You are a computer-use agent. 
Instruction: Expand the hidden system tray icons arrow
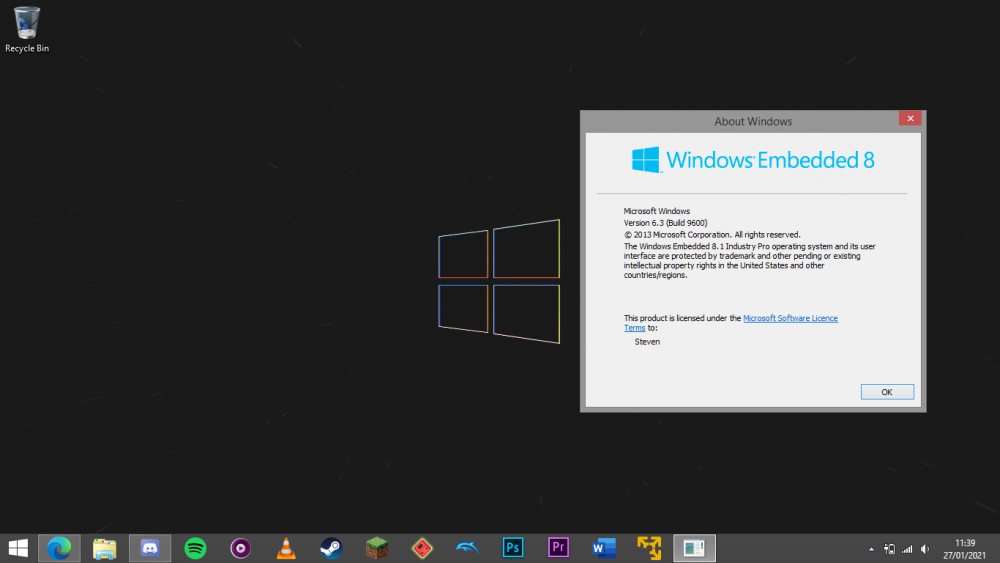point(871,549)
